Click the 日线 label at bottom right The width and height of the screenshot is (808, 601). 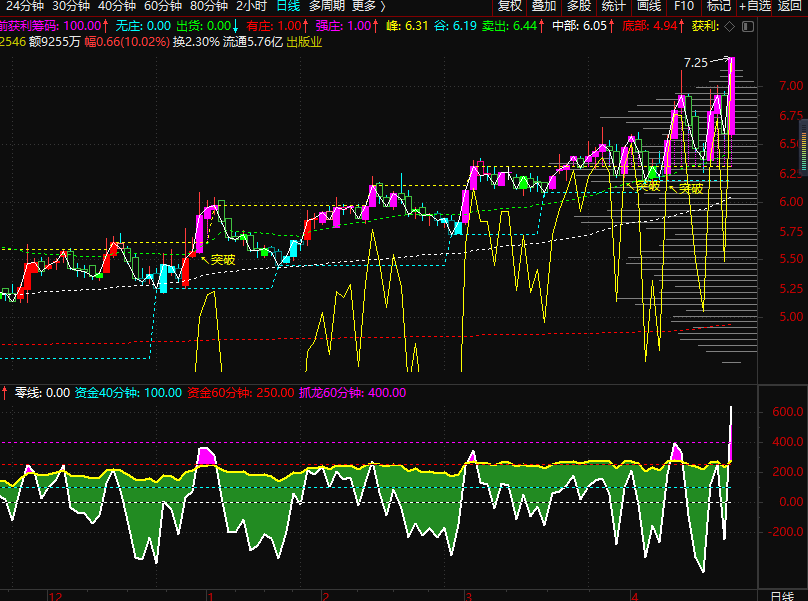click(x=783, y=594)
